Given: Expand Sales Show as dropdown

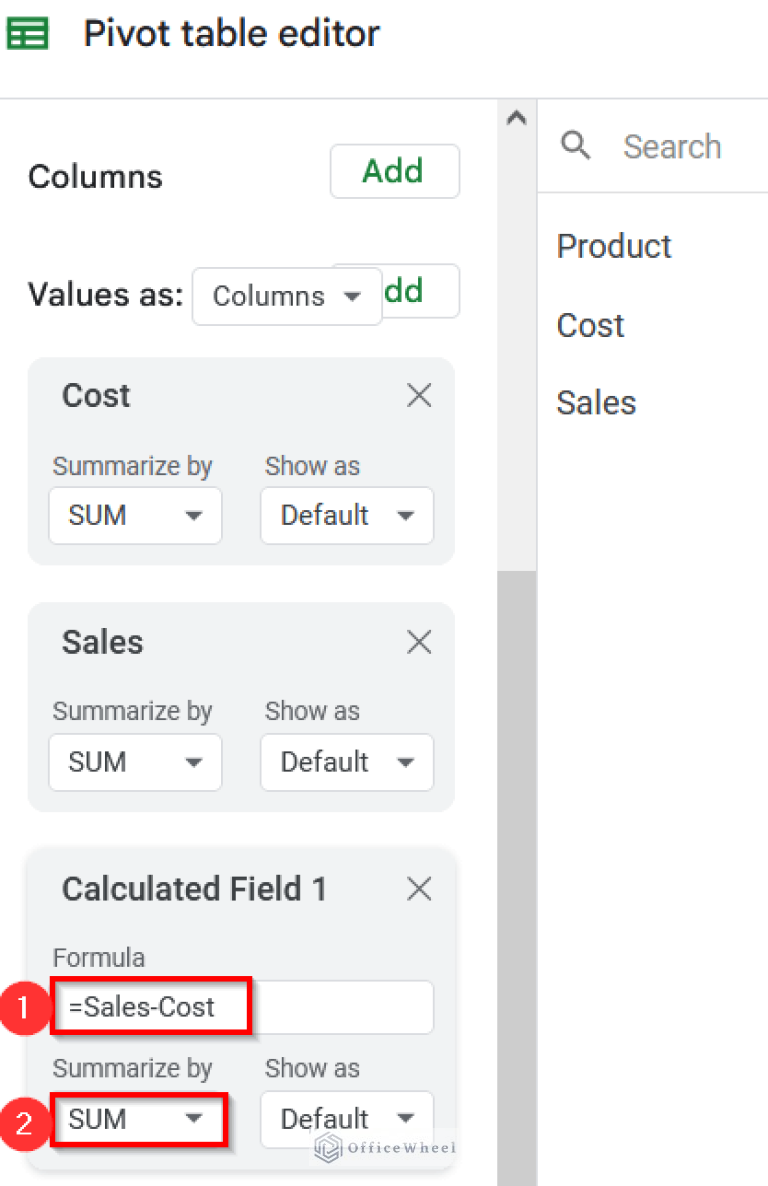Looking at the screenshot, I should point(346,762).
